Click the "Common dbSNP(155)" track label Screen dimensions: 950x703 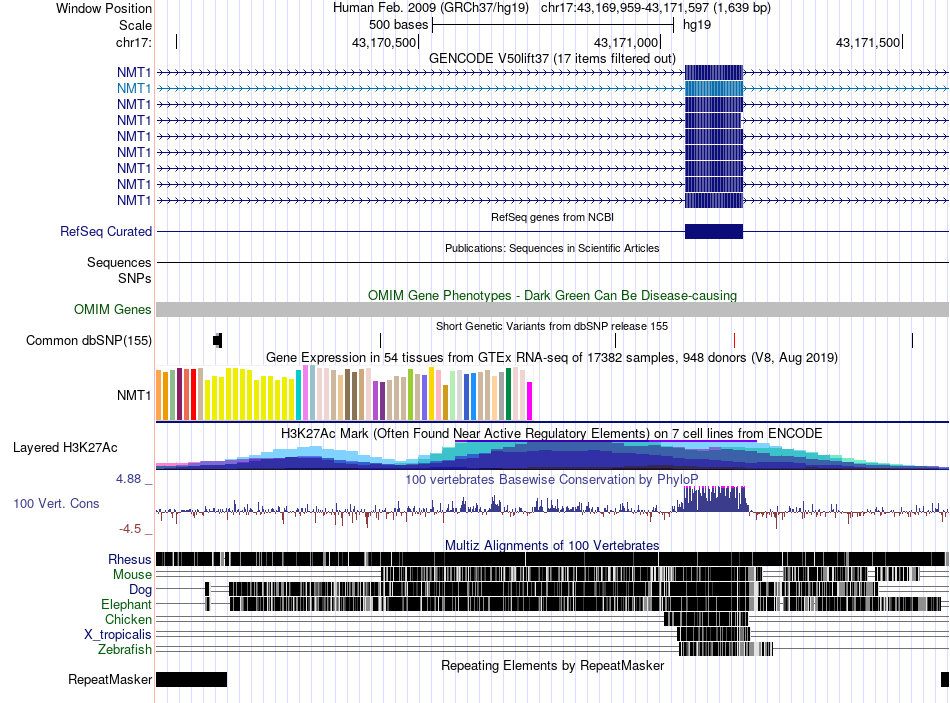coord(88,341)
